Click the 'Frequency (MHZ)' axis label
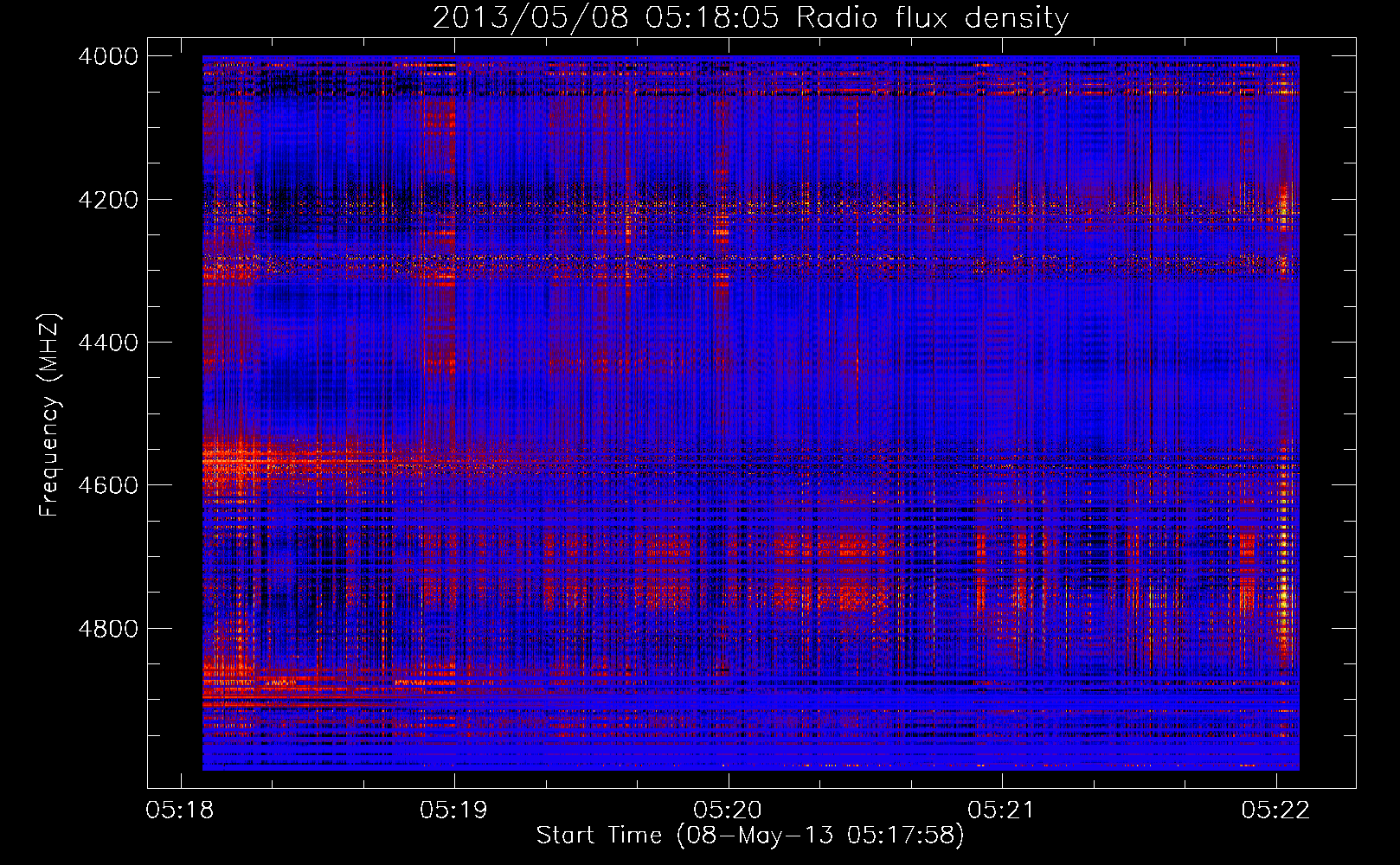Screen dimensions: 1400x865 [x=49, y=415]
